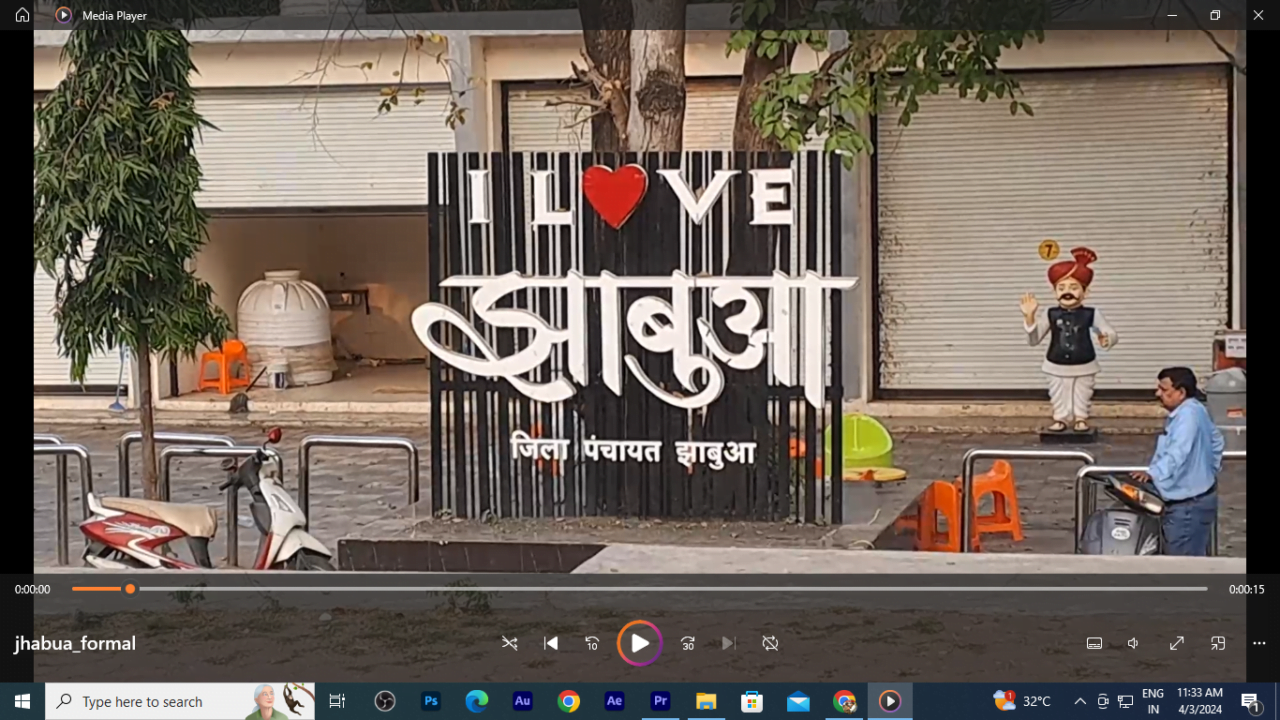Click the taskbar search box

click(x=160, y=701)
